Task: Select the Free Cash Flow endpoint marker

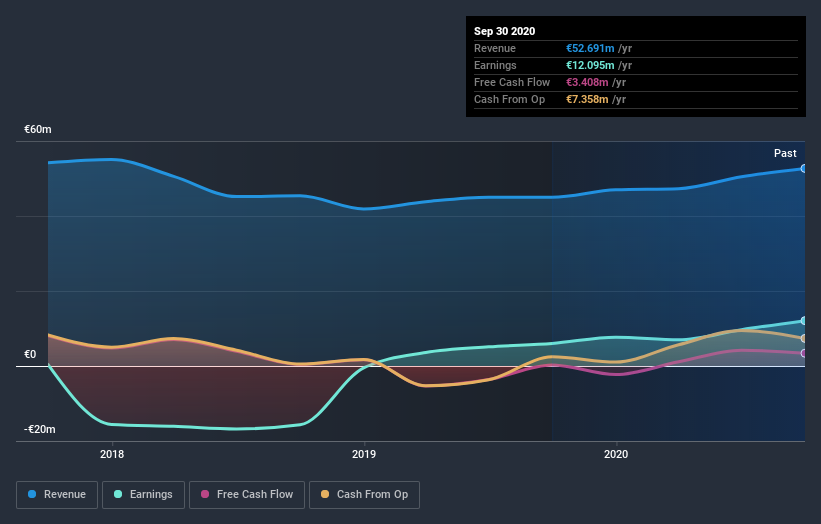Action: (804, 353)
